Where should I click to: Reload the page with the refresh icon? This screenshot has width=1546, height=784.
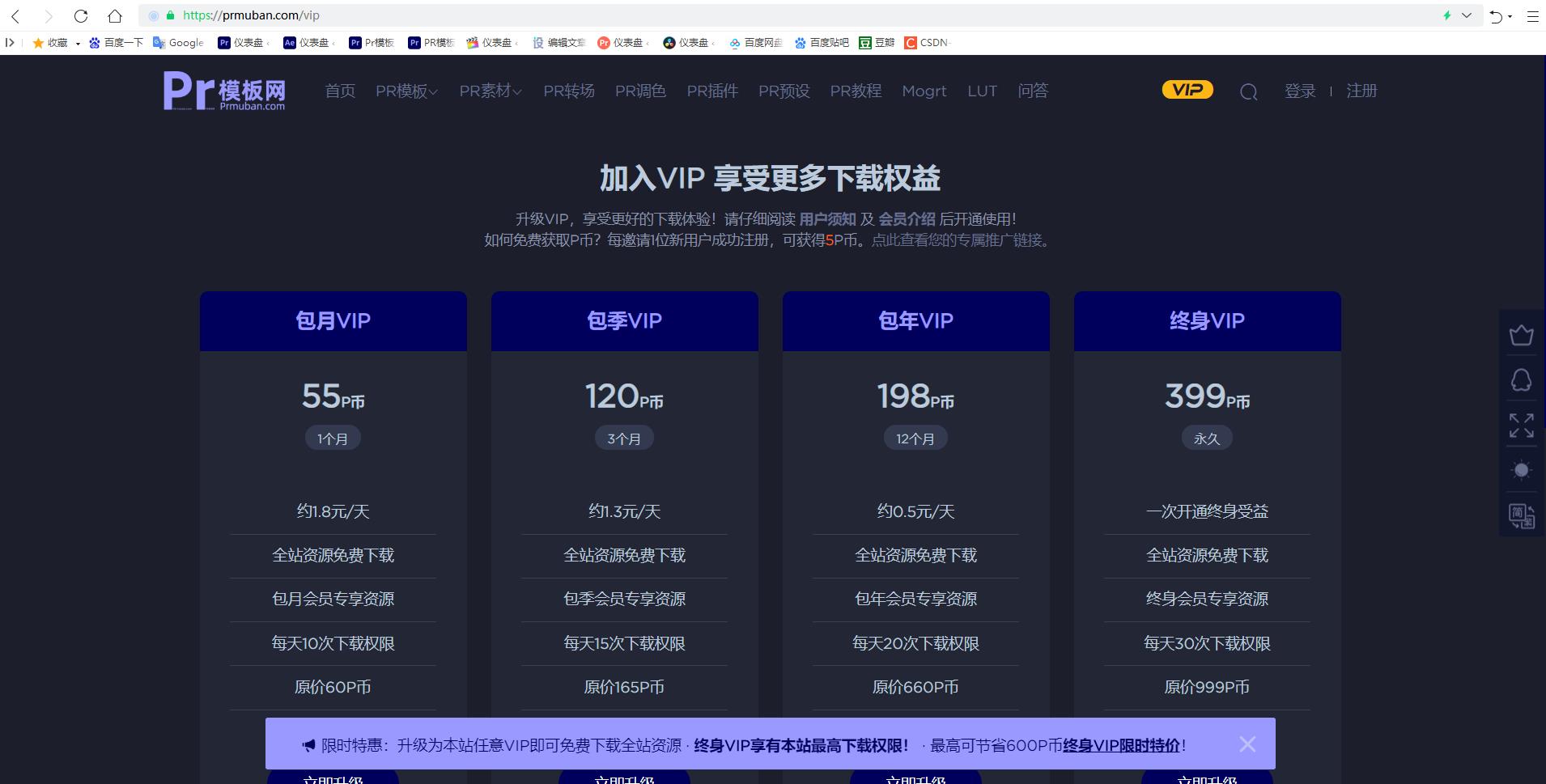(80, 15)
